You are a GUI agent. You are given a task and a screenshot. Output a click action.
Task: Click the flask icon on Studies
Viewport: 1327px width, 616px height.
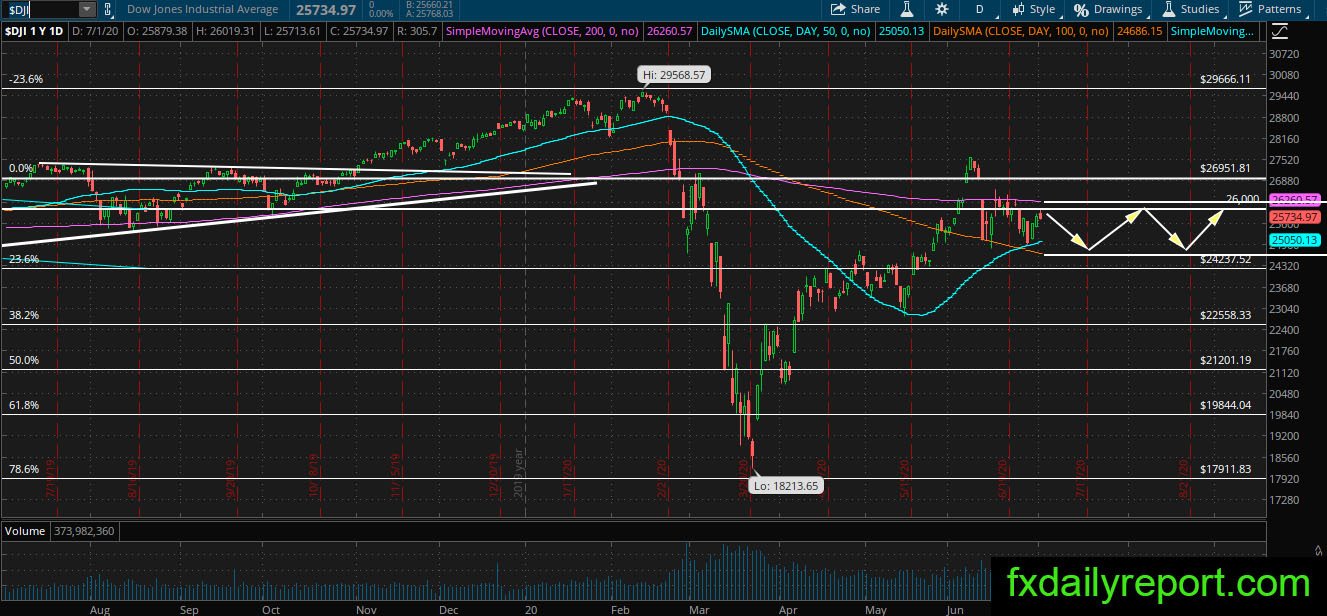tap(1168, 9)
